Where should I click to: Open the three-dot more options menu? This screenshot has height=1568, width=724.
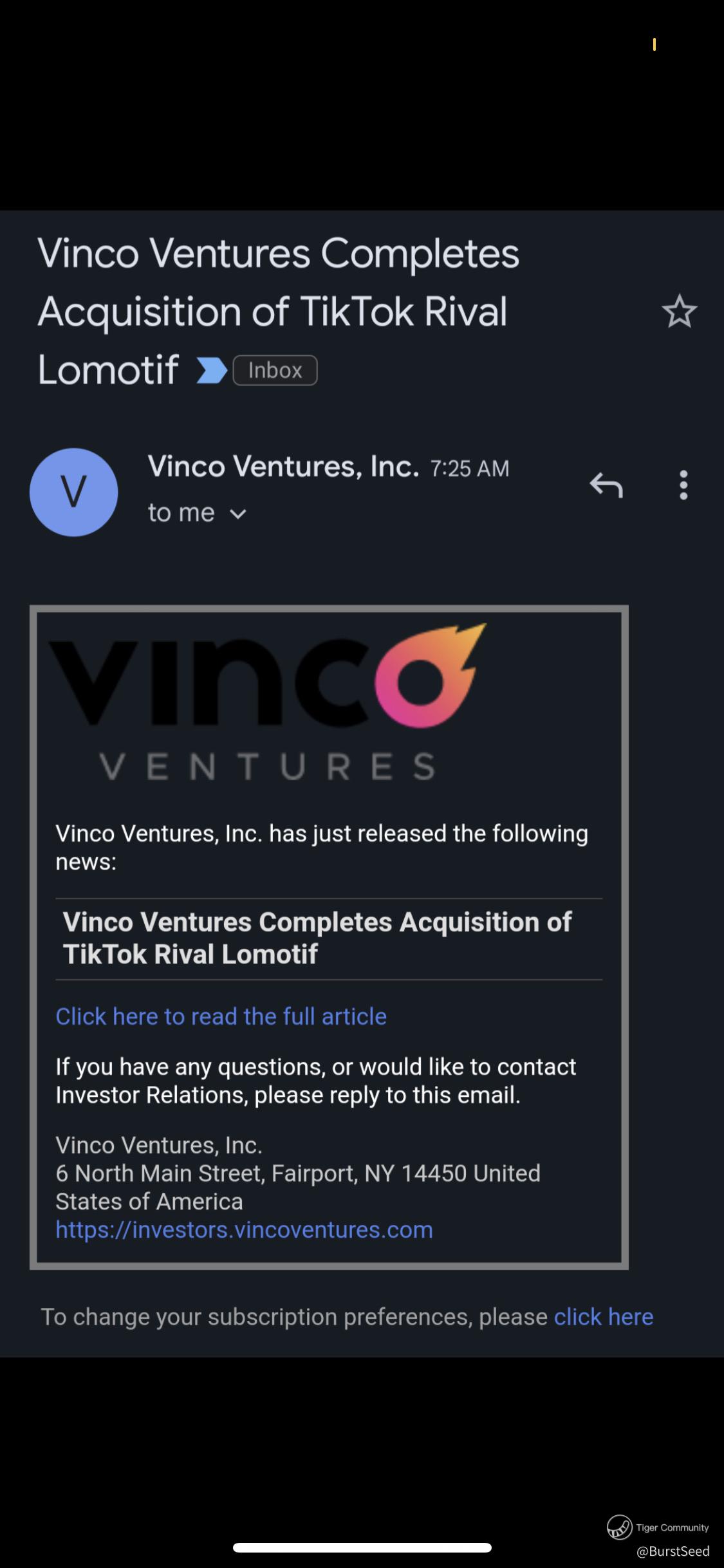(x=683, y=485)
